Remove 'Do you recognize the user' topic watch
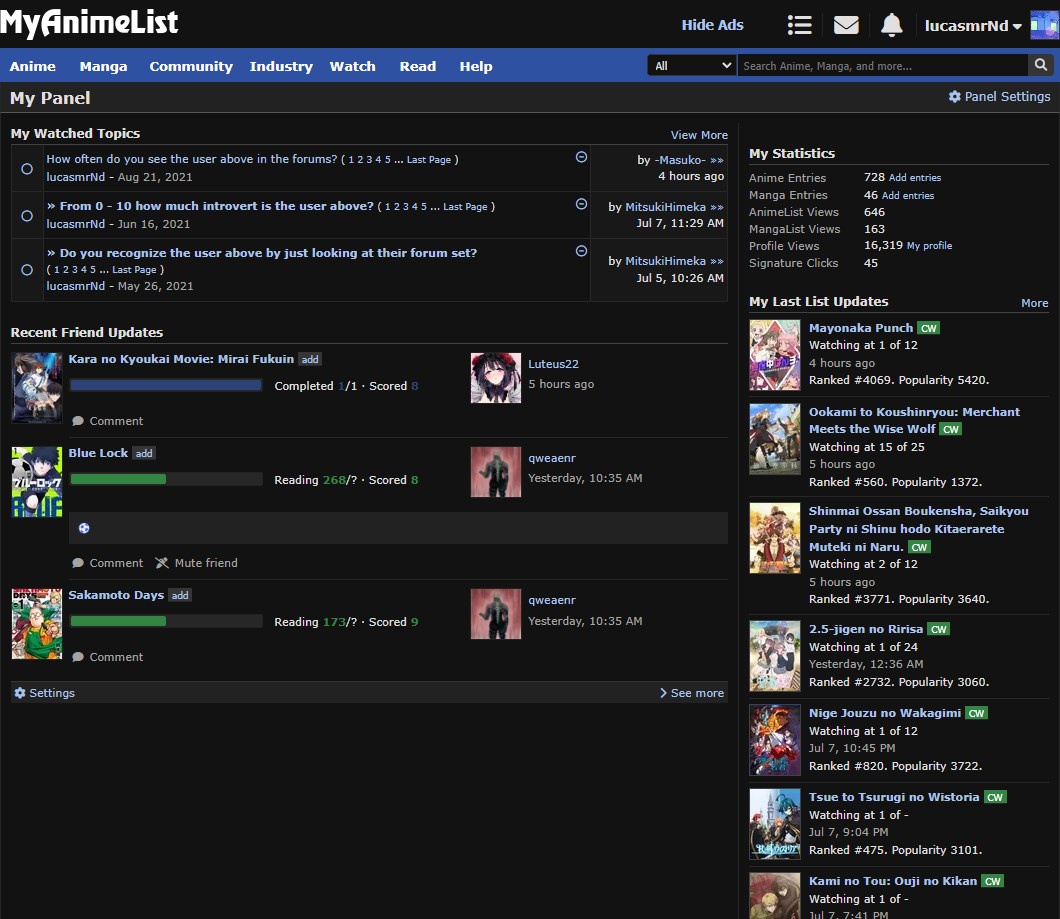Image resolution: width=1060 pixels, height=919 pixels. click(581, 251)
